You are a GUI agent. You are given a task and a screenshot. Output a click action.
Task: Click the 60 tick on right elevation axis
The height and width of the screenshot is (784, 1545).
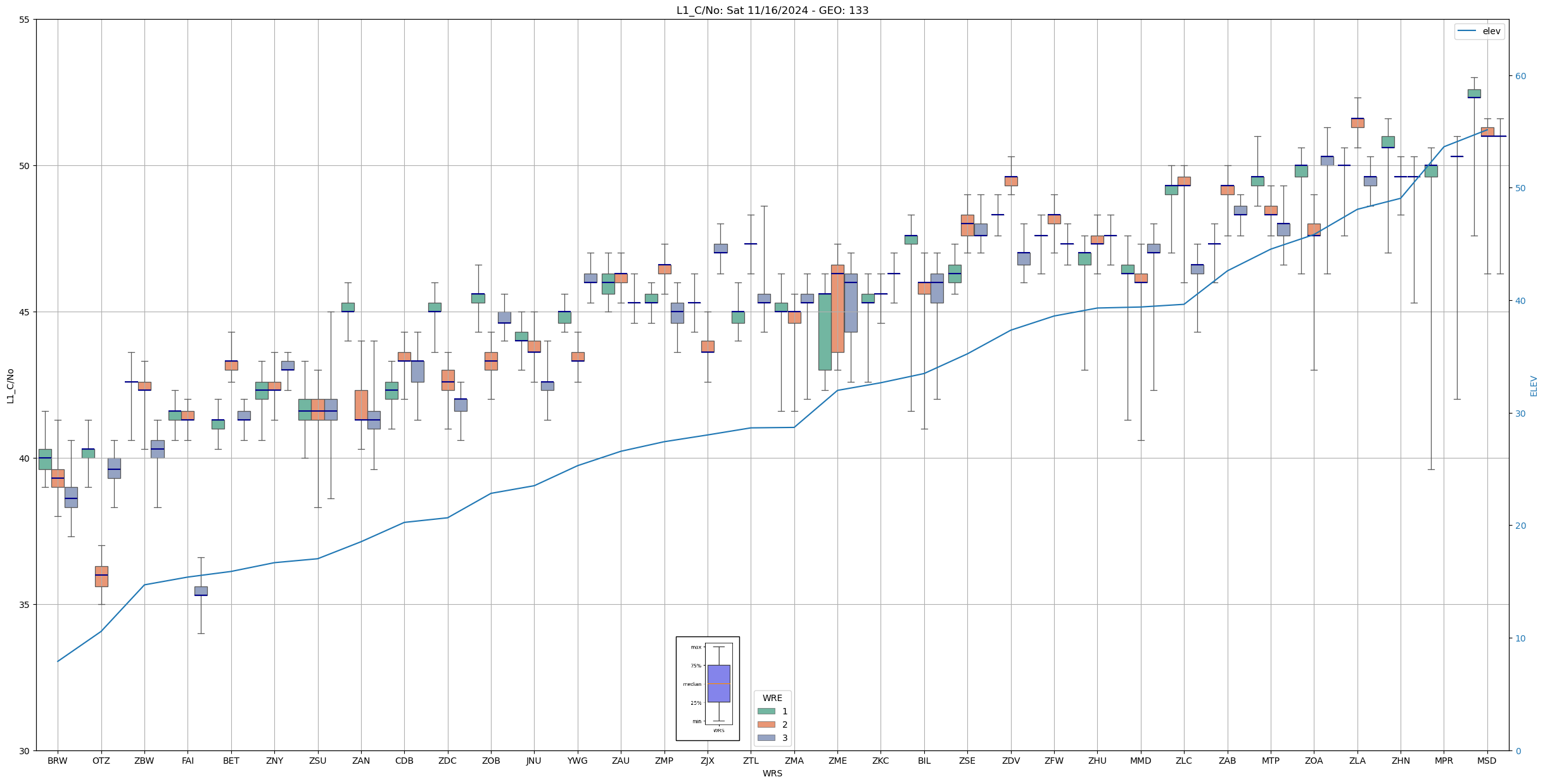(1520, 76)
